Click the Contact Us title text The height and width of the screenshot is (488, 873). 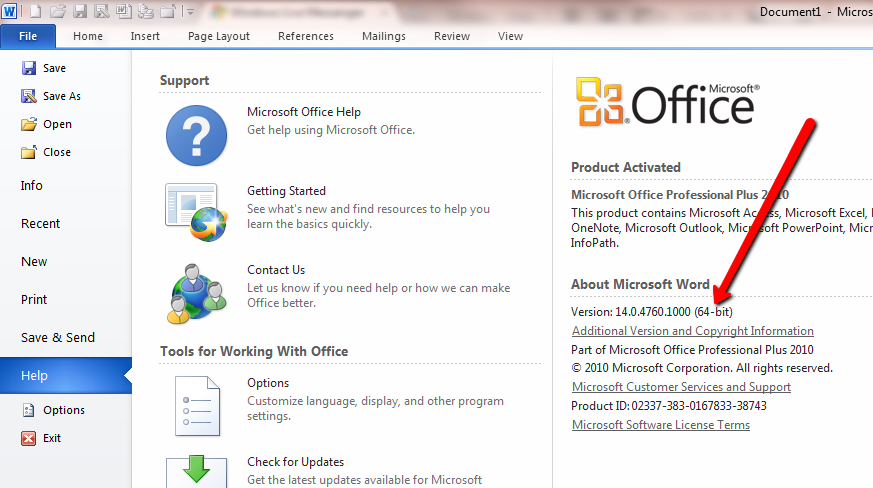(276, 270)
